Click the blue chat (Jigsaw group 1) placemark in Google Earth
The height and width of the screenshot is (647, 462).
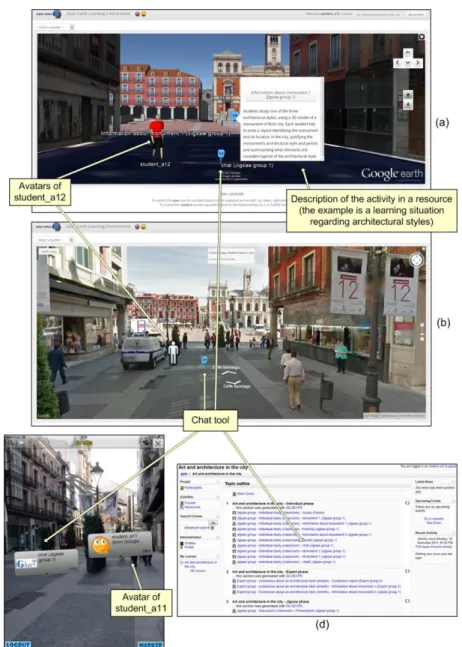click(221, 154)
